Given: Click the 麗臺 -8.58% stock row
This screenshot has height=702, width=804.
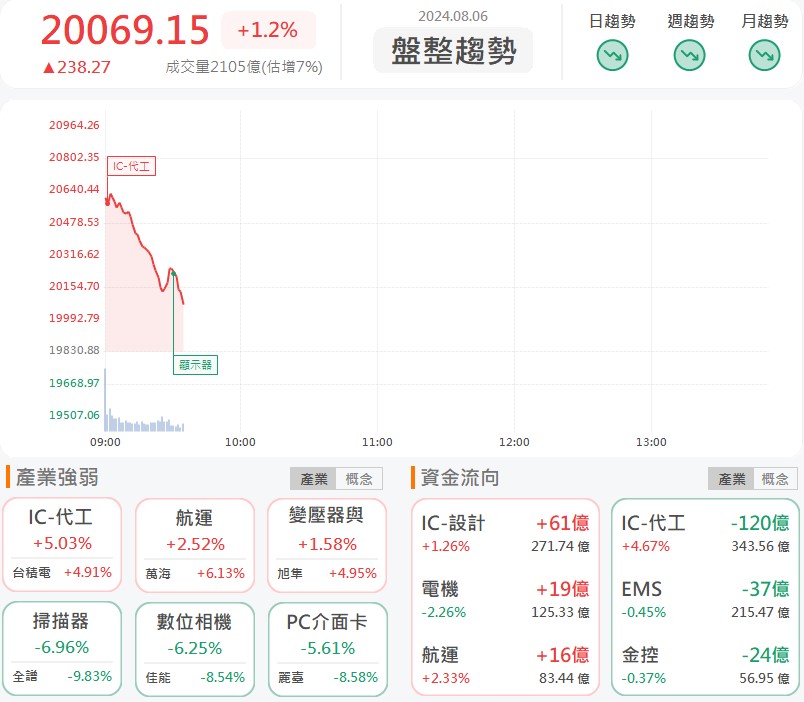Looking at the screenshot, I should click(327, 677).
